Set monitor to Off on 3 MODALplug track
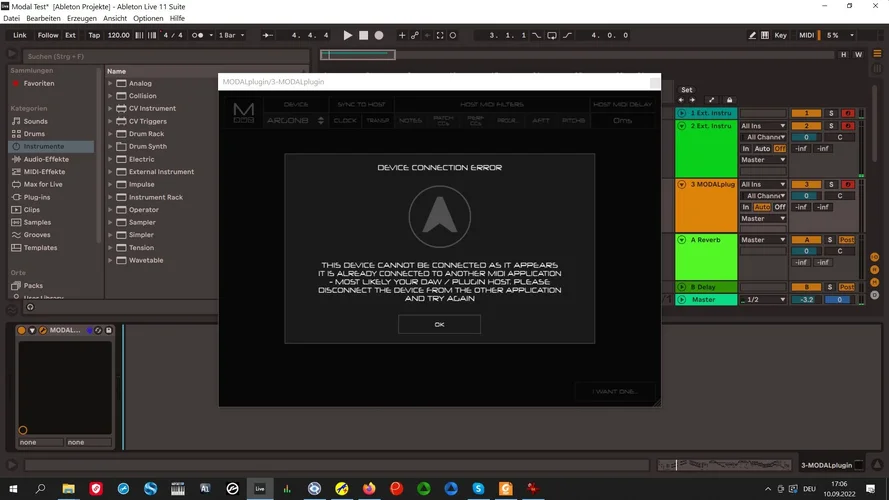The image size is (889, 500). point(780,207)
